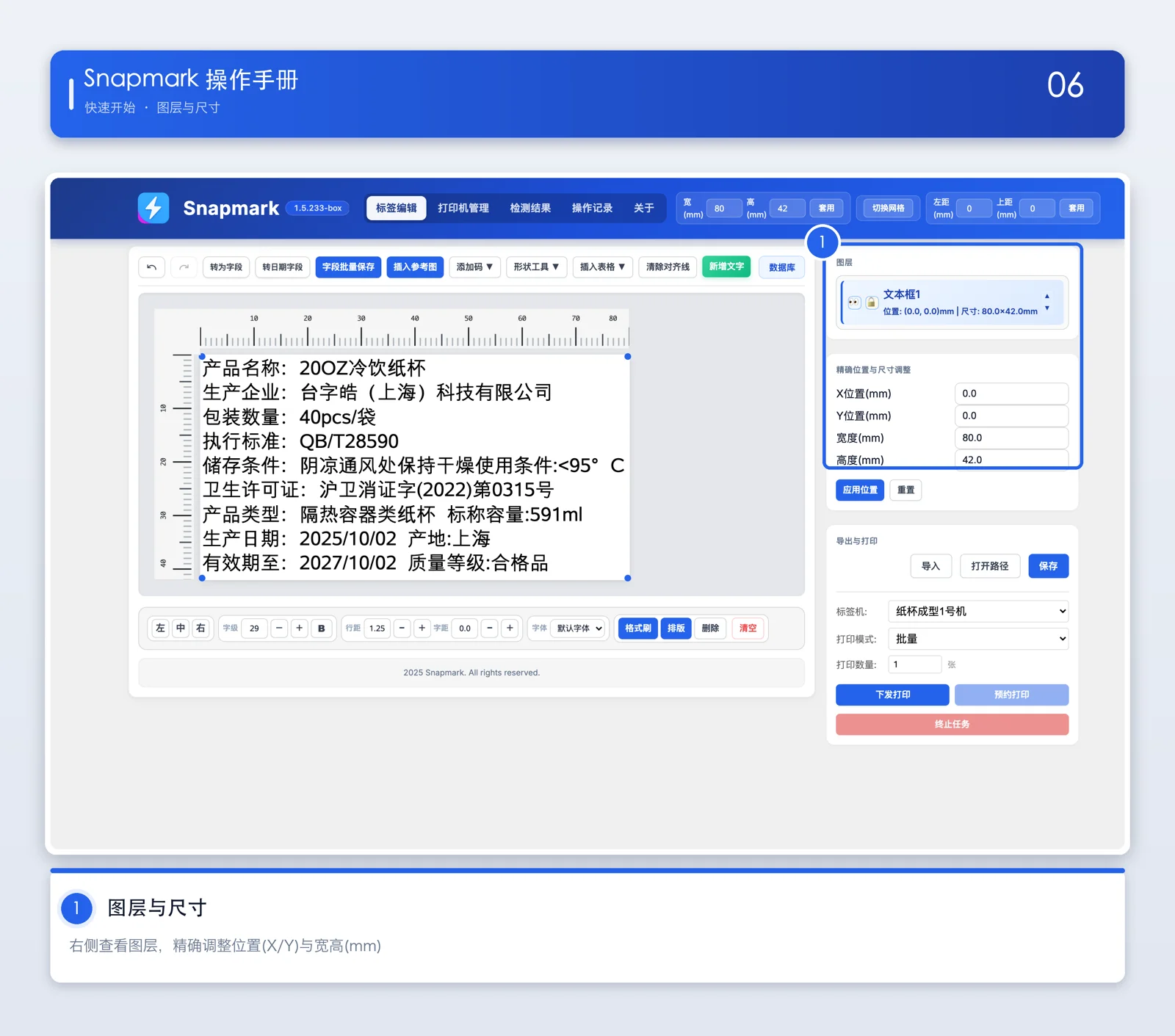Click the 格式刷 button
This screenshot has height=1036, width=1175.
click(637, 629)
